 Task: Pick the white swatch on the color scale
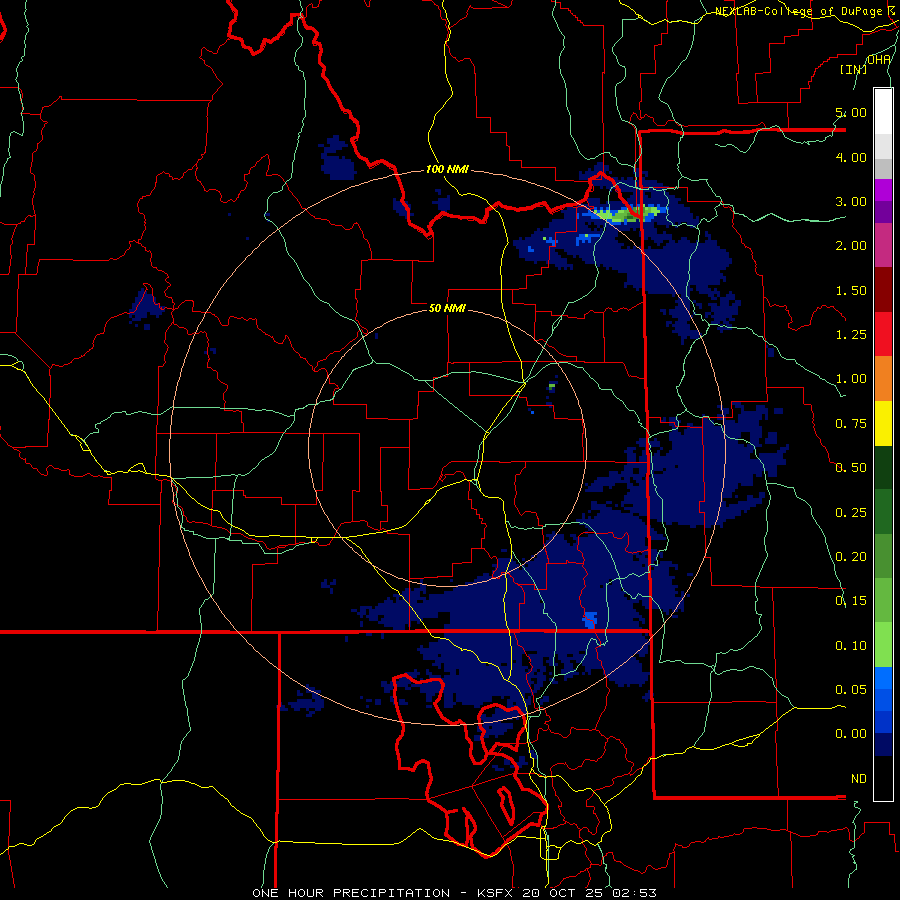pyautogui.click(x=883, y=112)
